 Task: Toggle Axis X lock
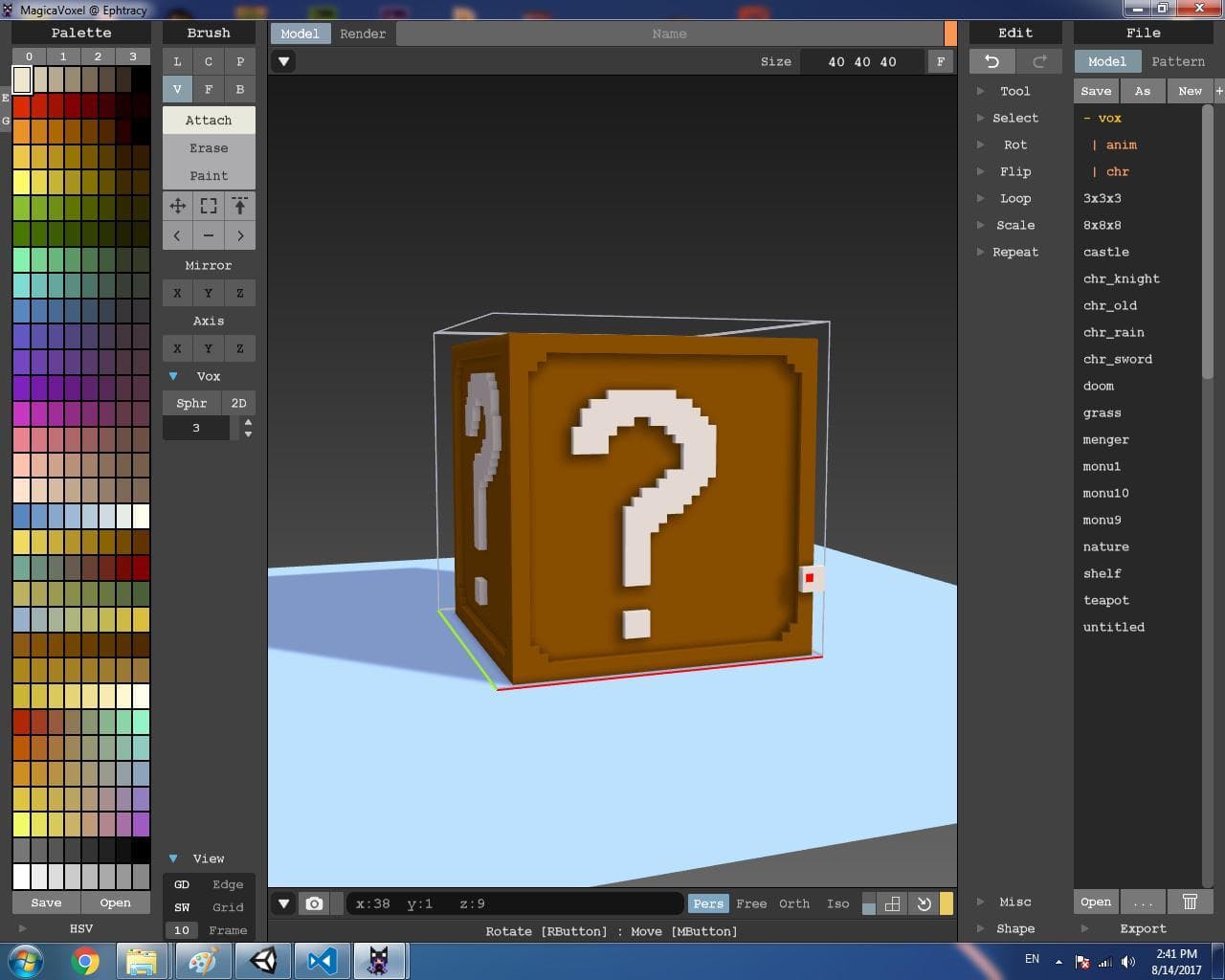click(177, 348)
